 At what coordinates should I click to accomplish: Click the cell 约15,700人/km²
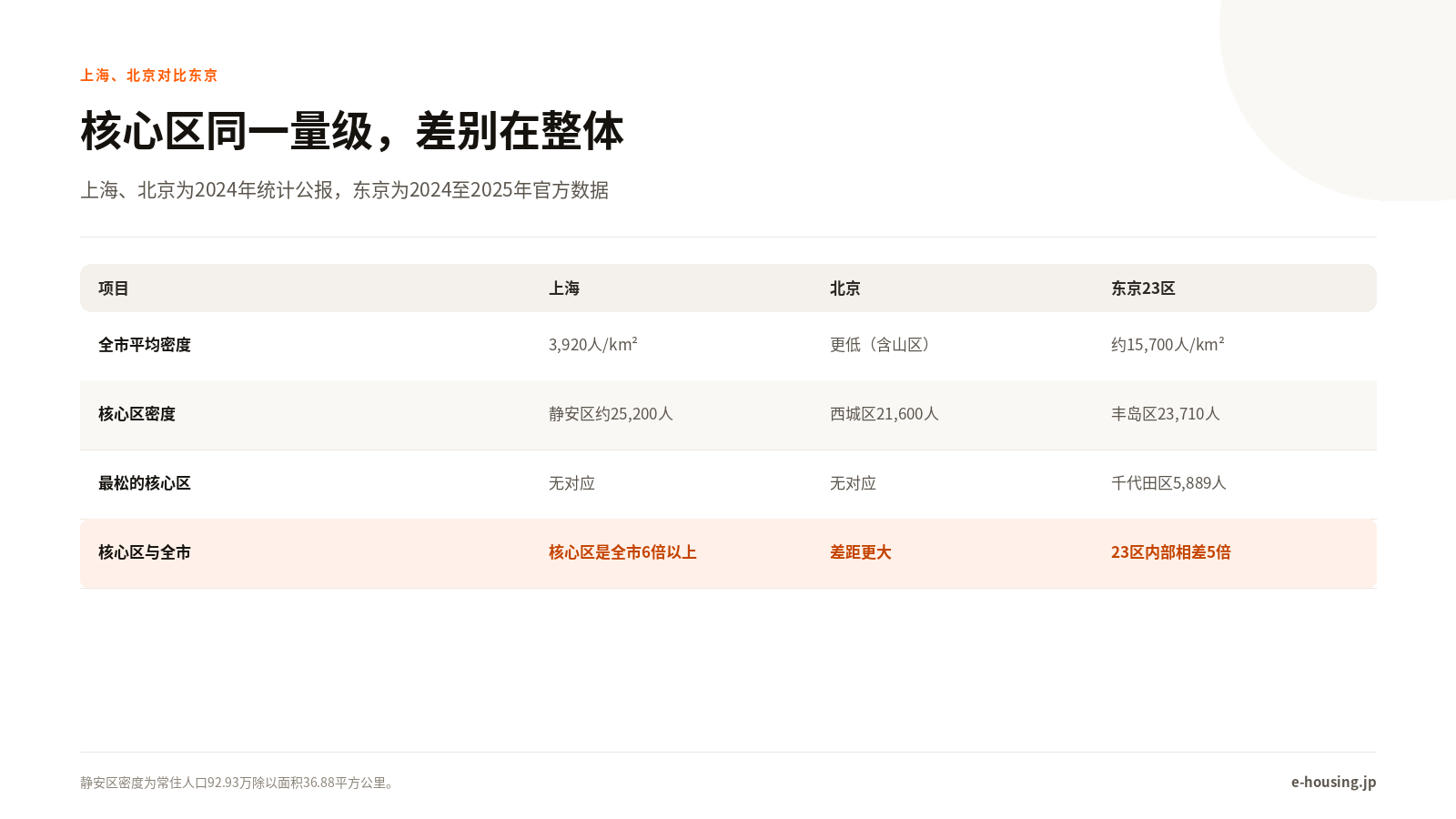point(1168,345)
